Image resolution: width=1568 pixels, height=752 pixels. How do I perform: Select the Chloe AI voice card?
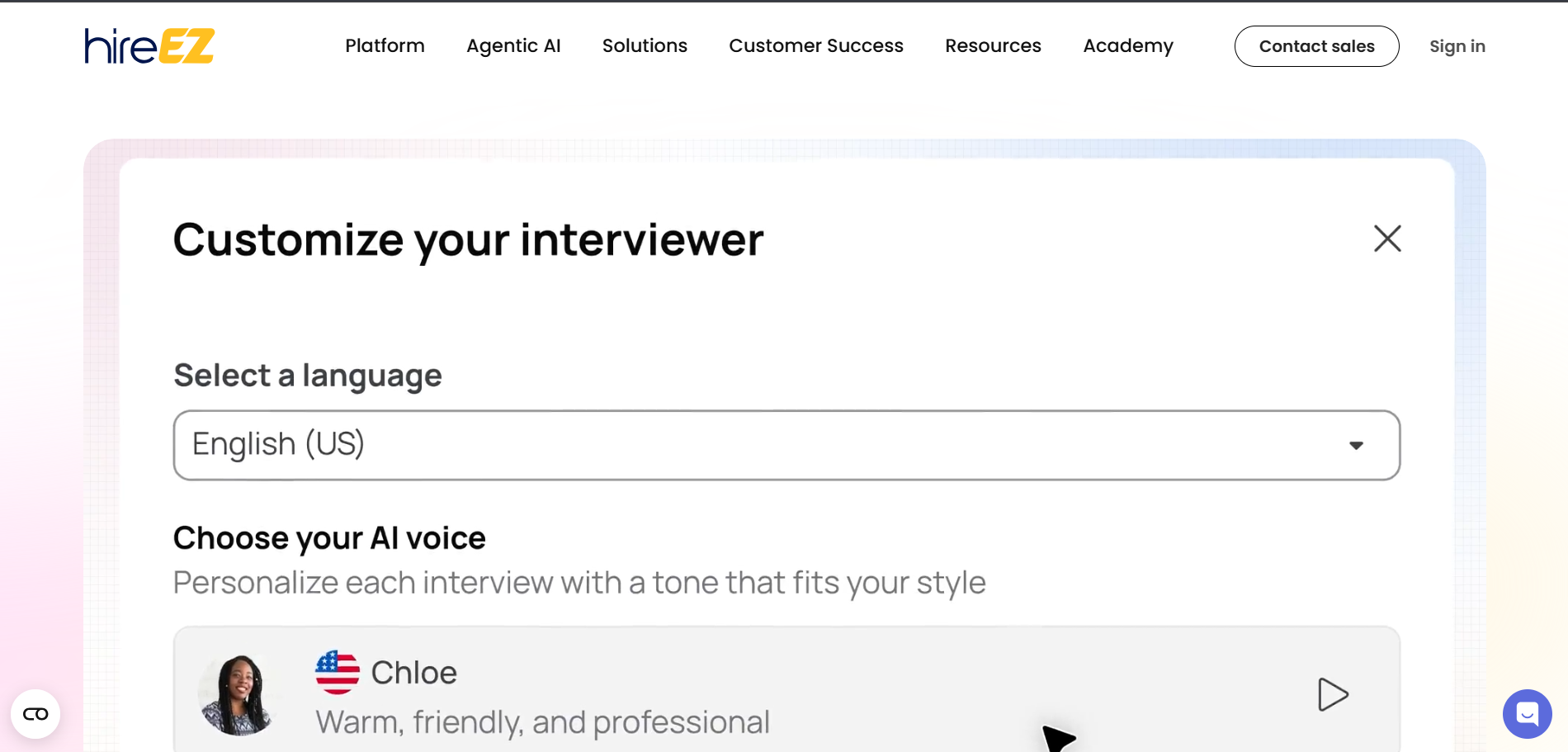[743, 693]
